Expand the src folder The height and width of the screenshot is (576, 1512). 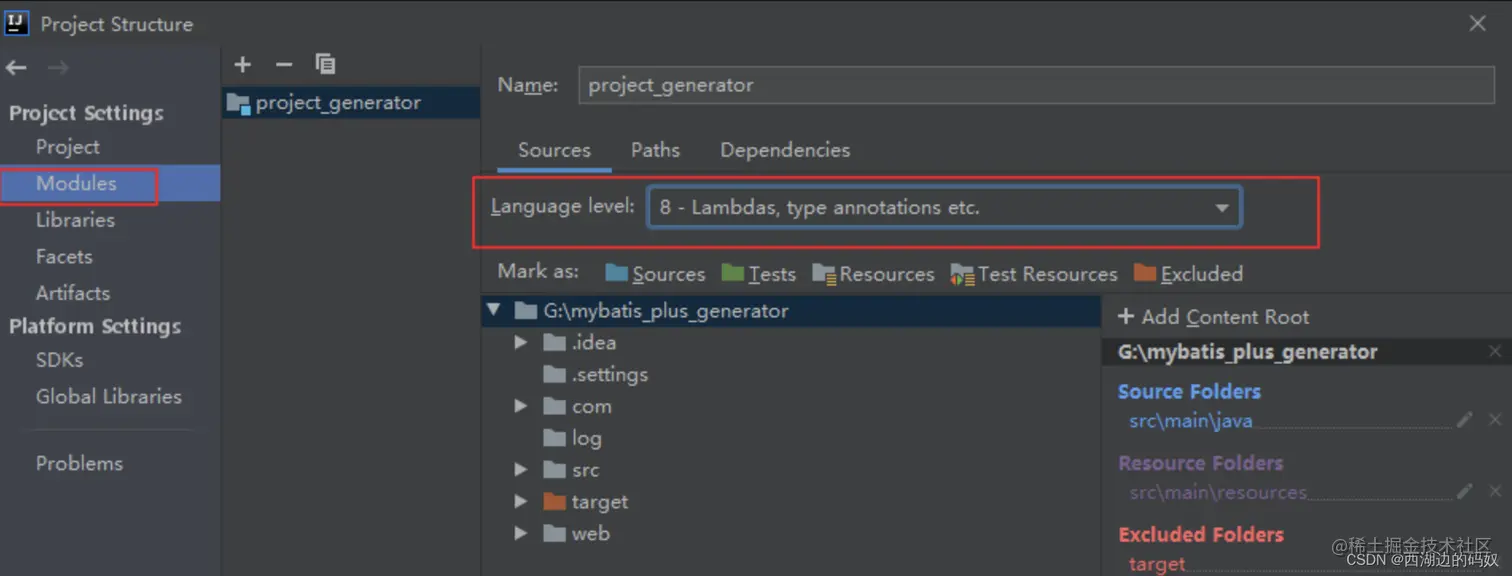click(521, 470)
